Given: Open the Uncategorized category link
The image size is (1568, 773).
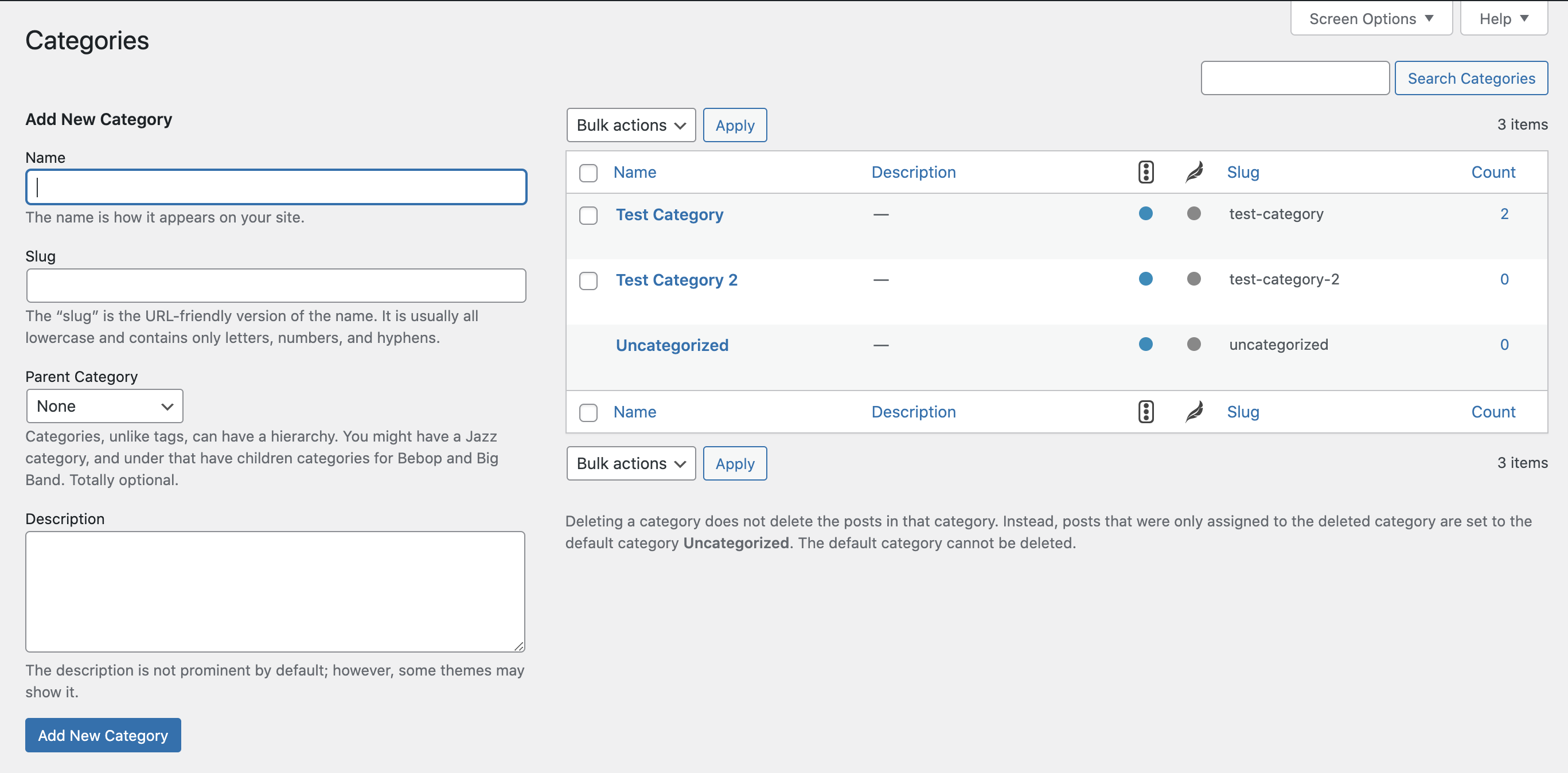Looking at the screenshot, I should 672,345.
